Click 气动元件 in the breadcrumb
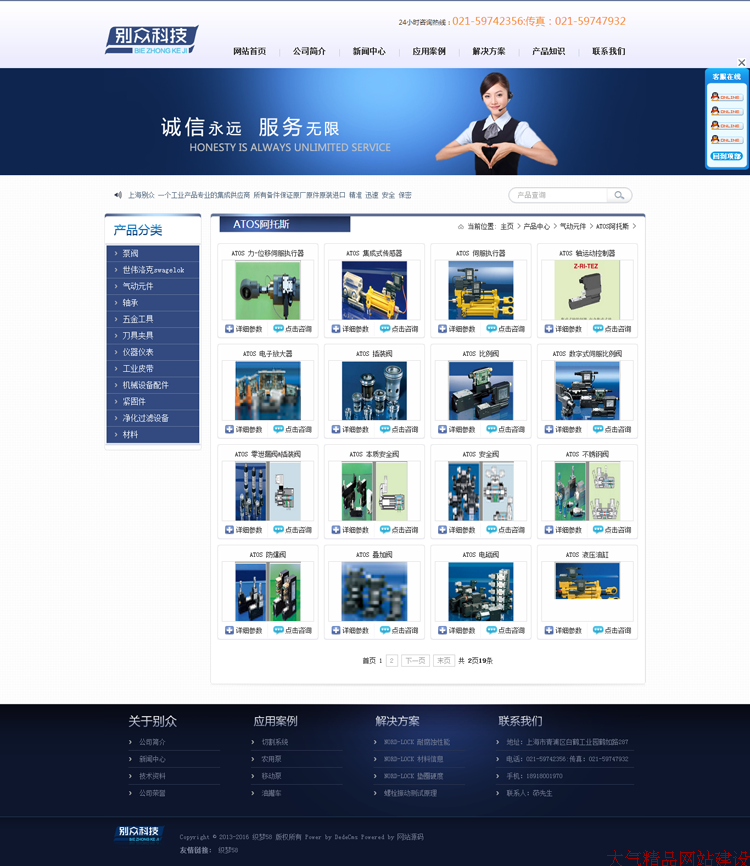 [573, 226]
